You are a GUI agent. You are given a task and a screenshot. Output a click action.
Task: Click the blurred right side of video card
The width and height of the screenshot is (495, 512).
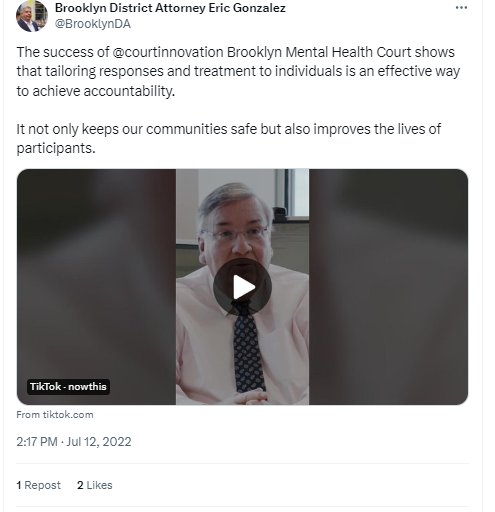[x=388, y=287]
